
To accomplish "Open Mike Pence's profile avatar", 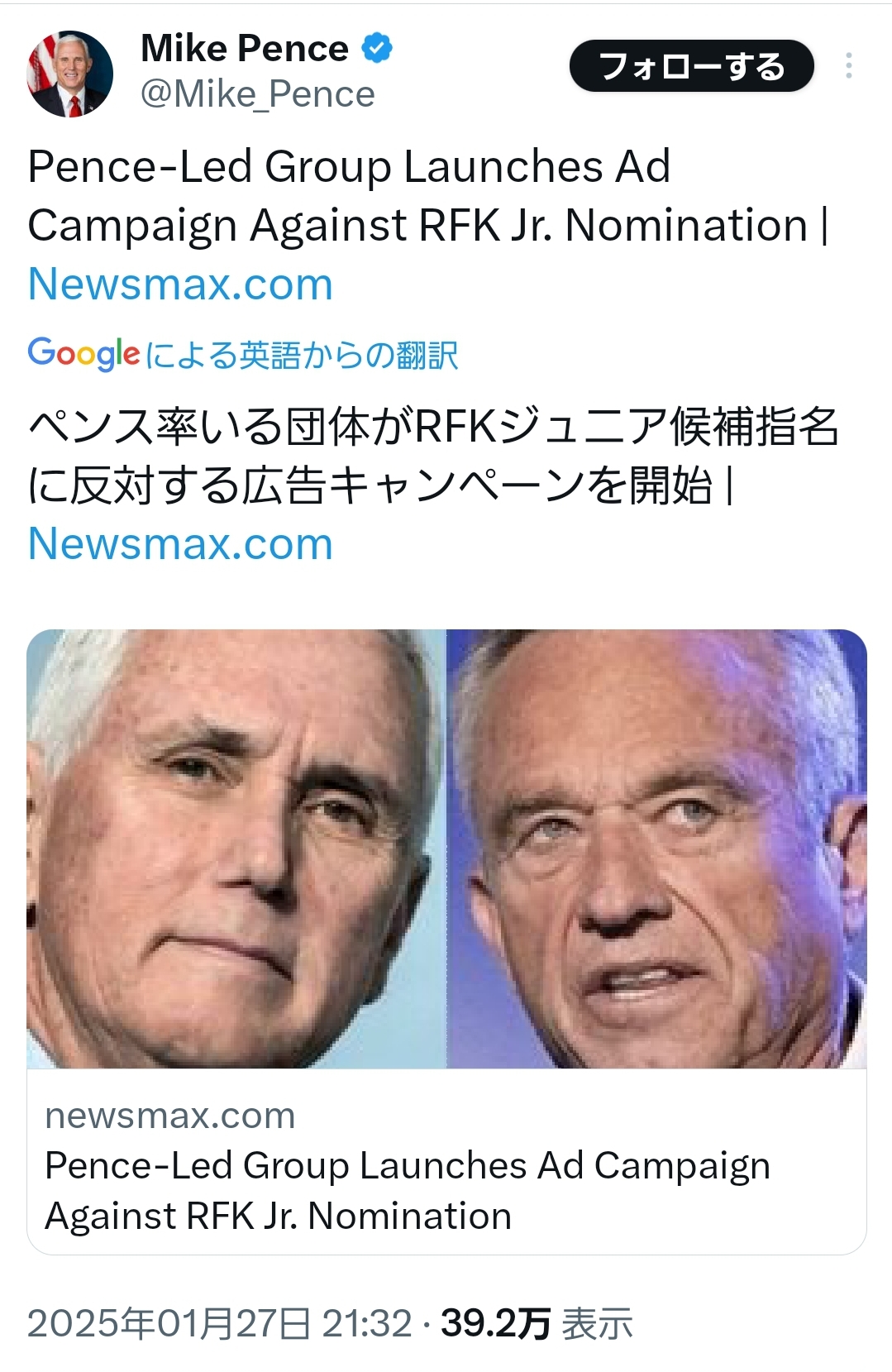I will [70, 74].
